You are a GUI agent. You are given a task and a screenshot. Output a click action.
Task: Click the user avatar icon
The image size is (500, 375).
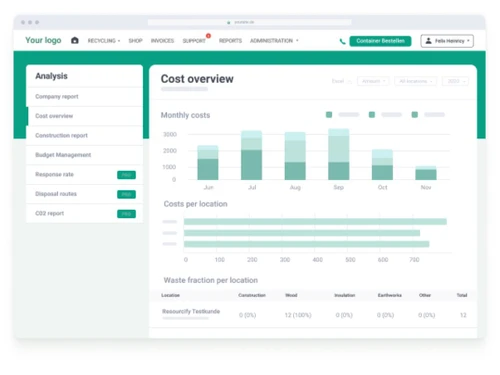[x=429, y=41]
